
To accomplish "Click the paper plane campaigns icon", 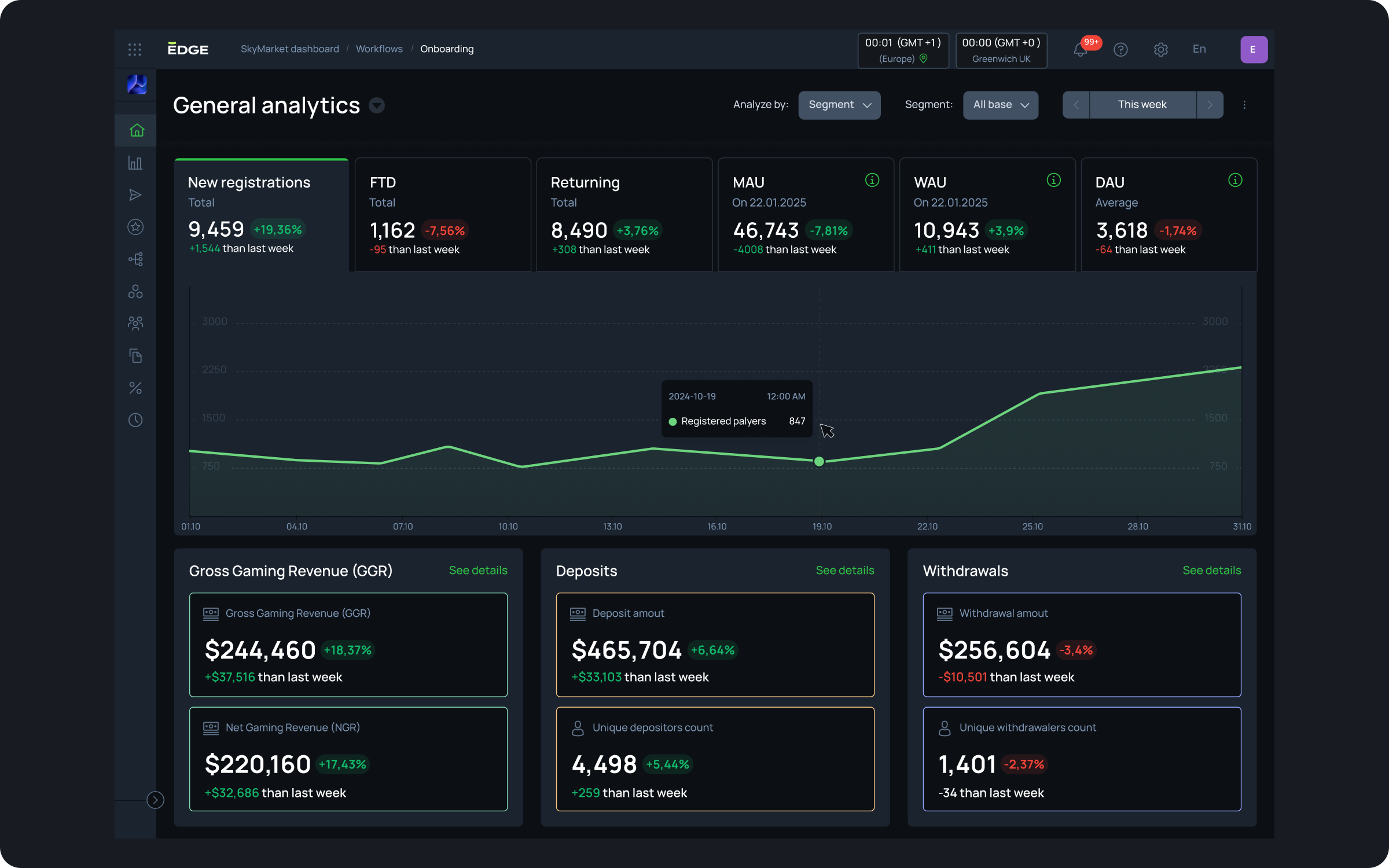I will click(x=135, y=195).
